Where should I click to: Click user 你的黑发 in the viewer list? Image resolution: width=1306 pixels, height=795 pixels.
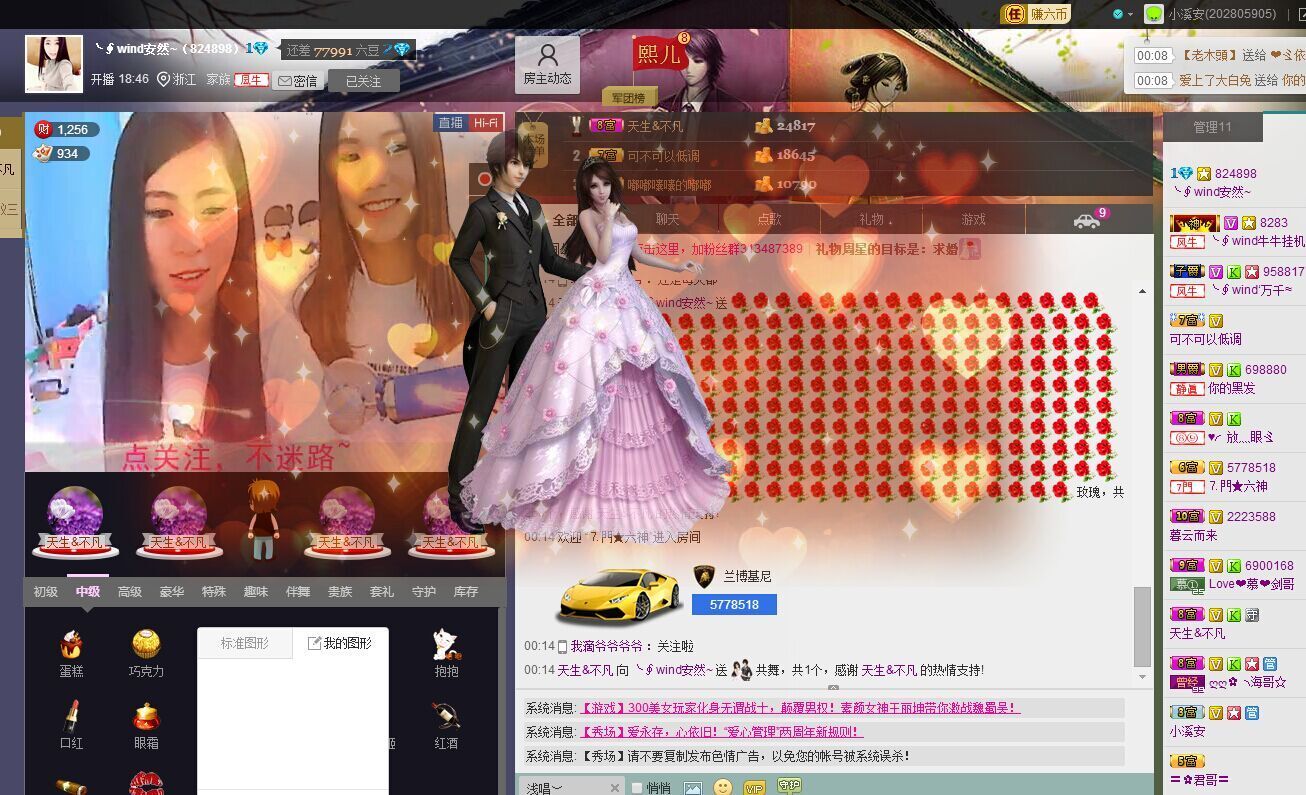click(1231, 388)
